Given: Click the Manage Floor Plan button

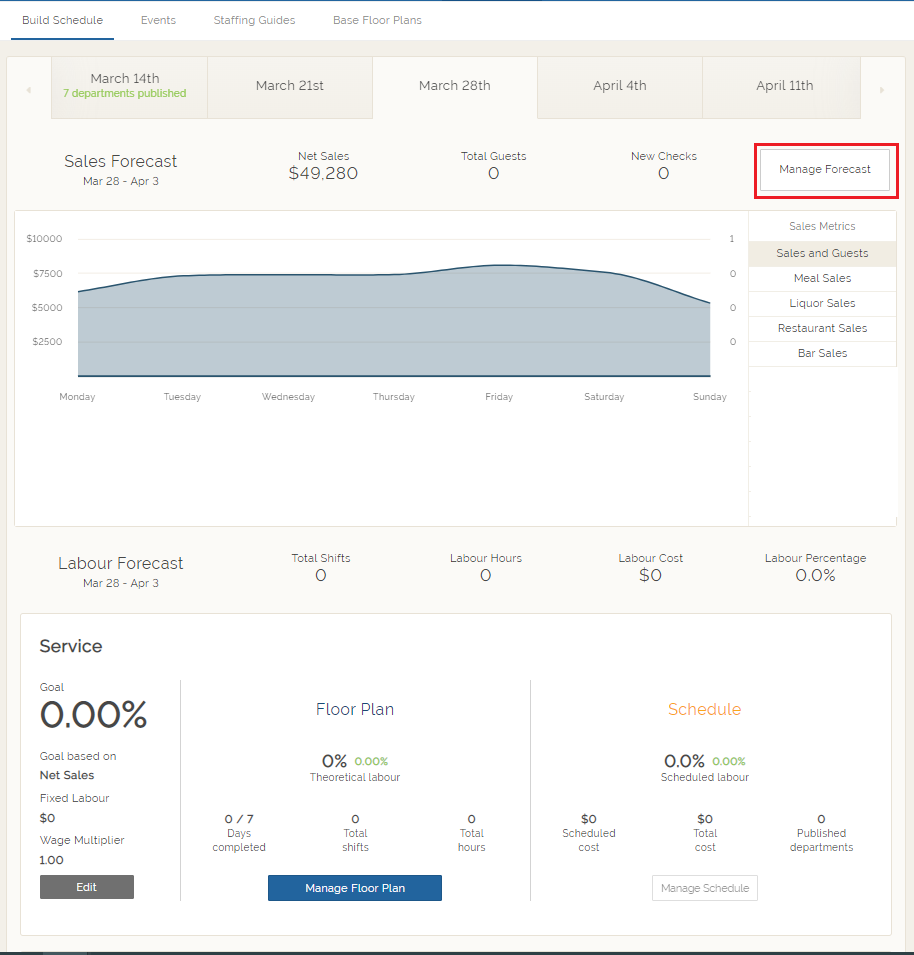Looking at the screenshot, I should coord(355,888).
